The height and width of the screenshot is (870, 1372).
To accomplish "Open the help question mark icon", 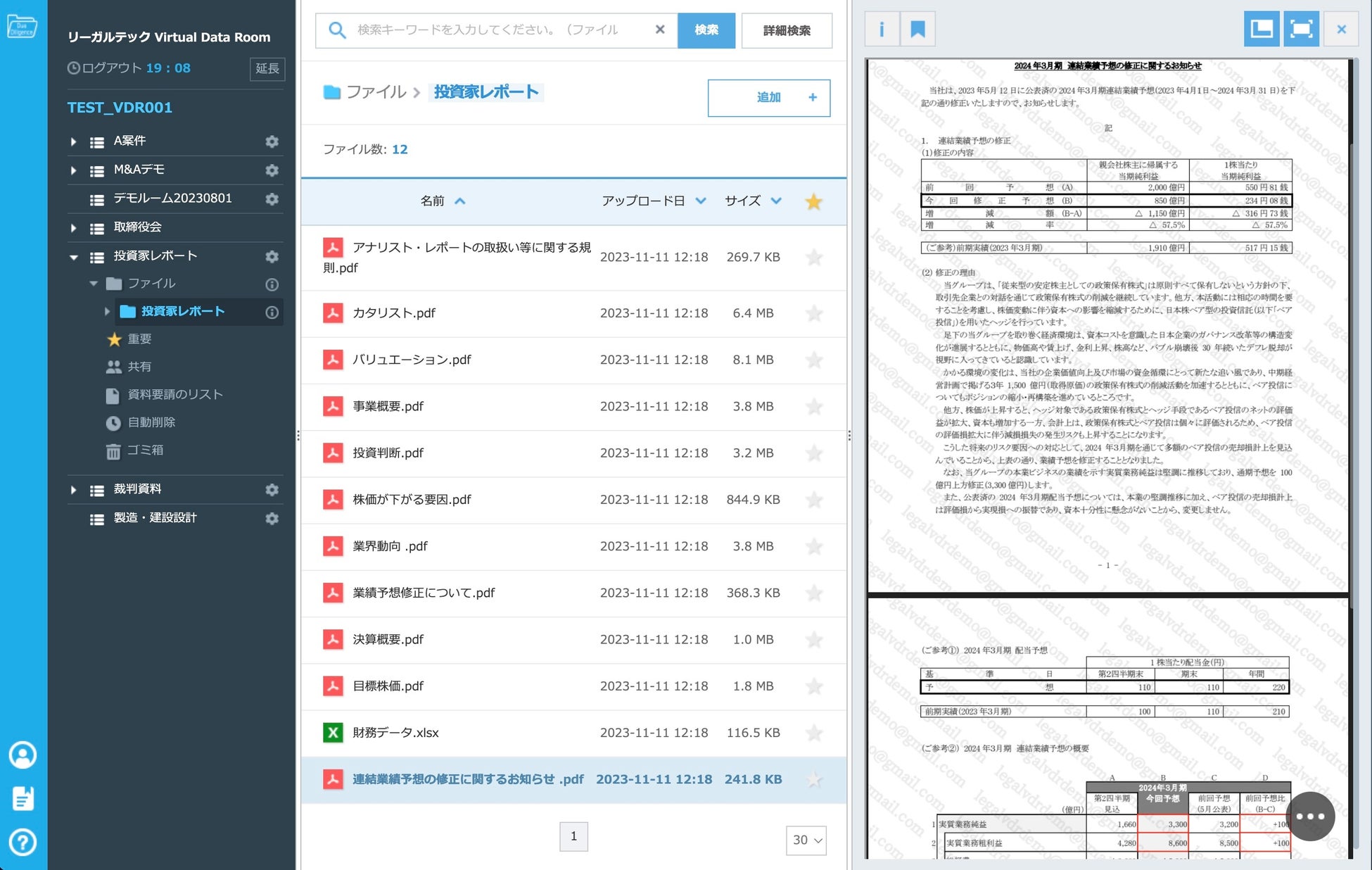I will pyautogui.click(x=23, y=842).
